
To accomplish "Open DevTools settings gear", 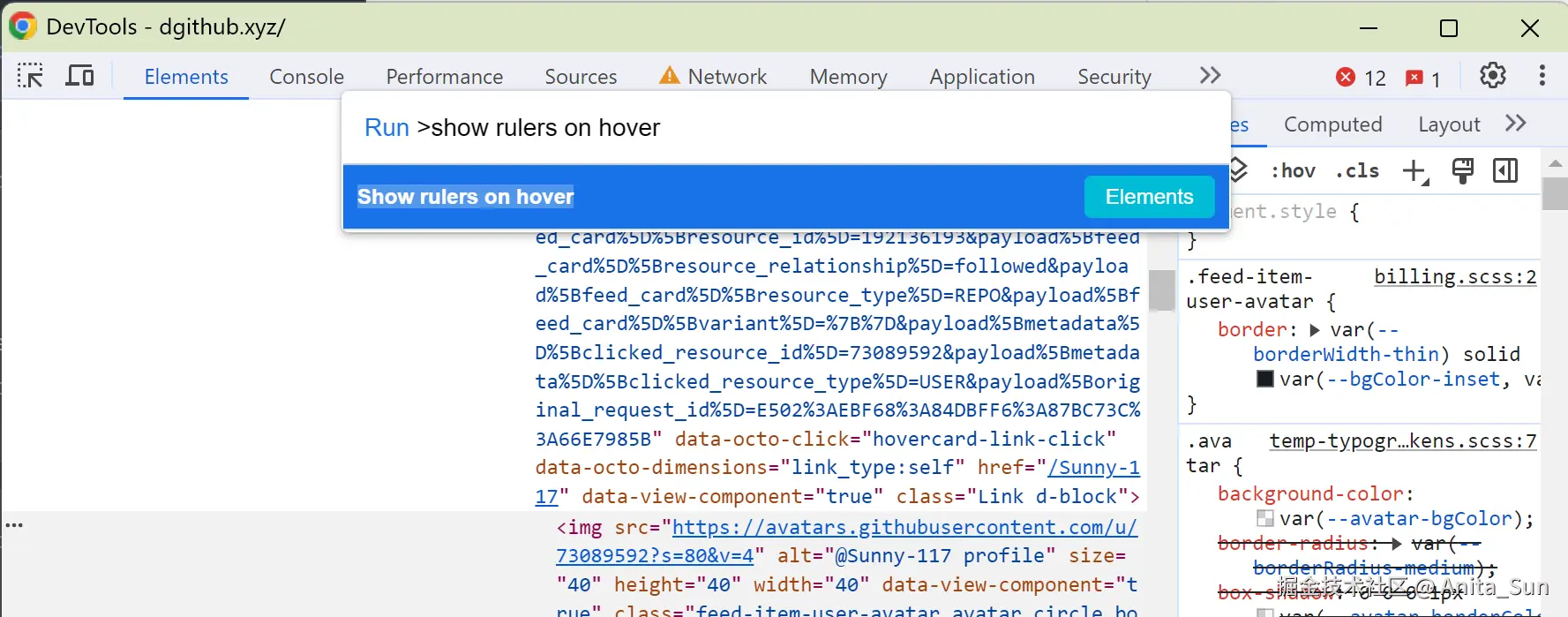I will (x=1493, y=76).
